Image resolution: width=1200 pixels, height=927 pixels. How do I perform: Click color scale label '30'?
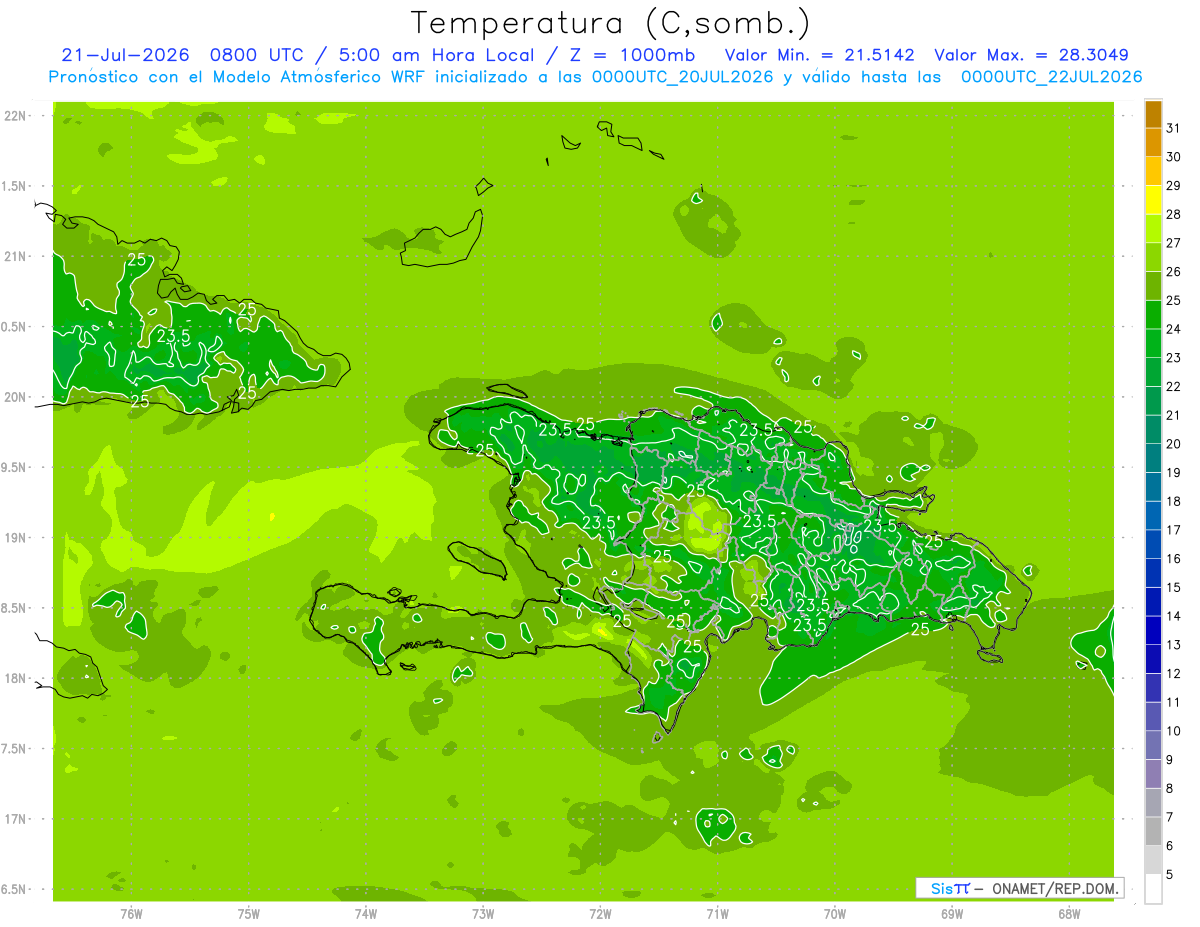(x=1174, y=157)
